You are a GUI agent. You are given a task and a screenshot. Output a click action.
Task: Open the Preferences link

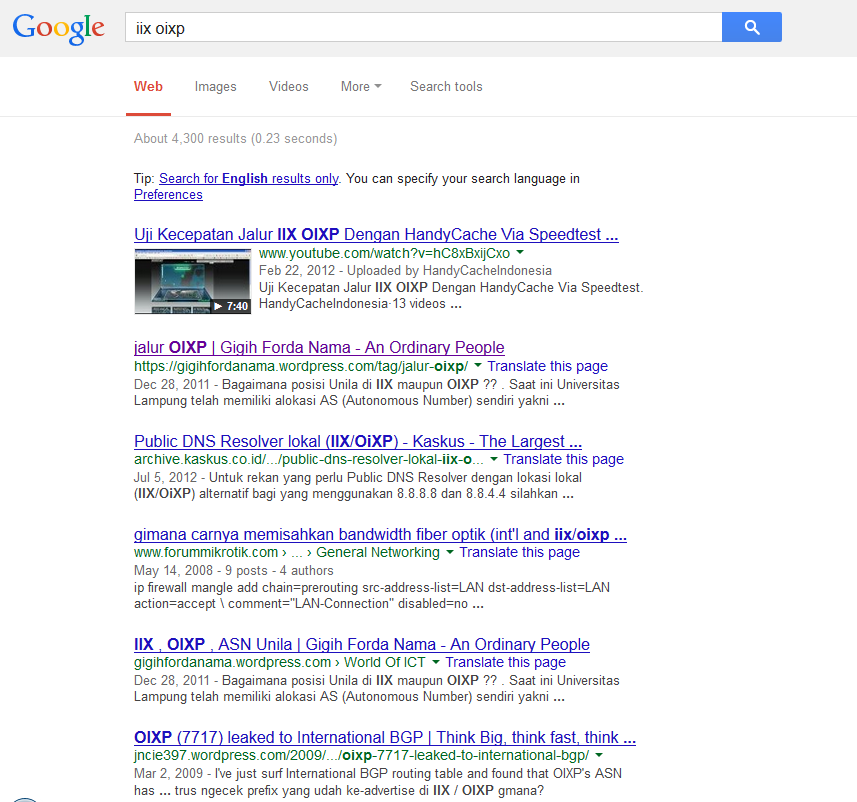[x=168, y=195]
